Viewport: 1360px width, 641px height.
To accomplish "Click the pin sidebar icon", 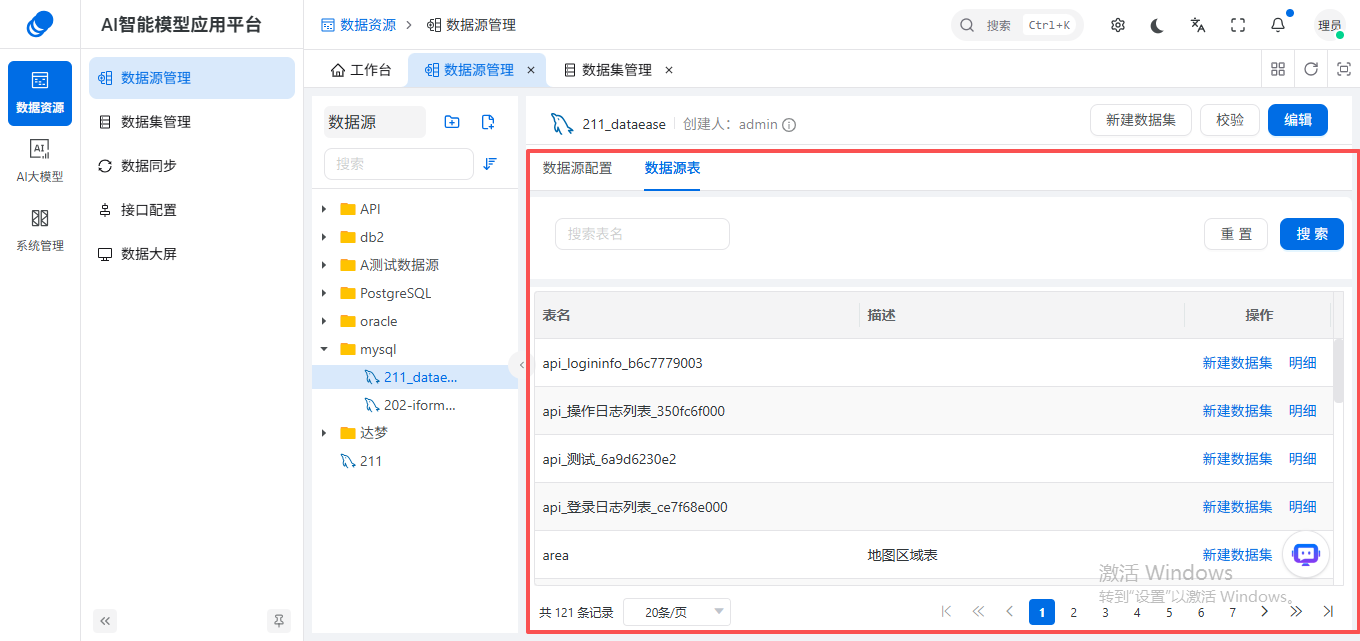I will pyautogui.click(x=279, y=621).
